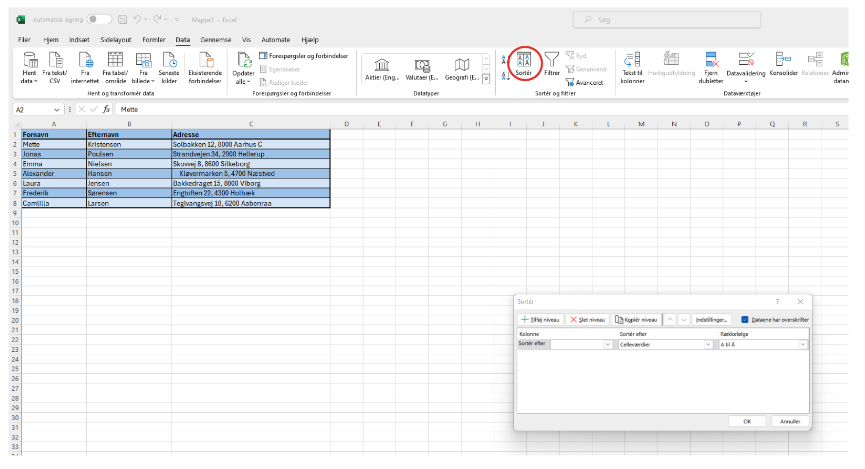This screenshot has height=469, width=865.
Task: Select cell Bakkedraget 15, 8800 Viborg
Action: point(250,183)
